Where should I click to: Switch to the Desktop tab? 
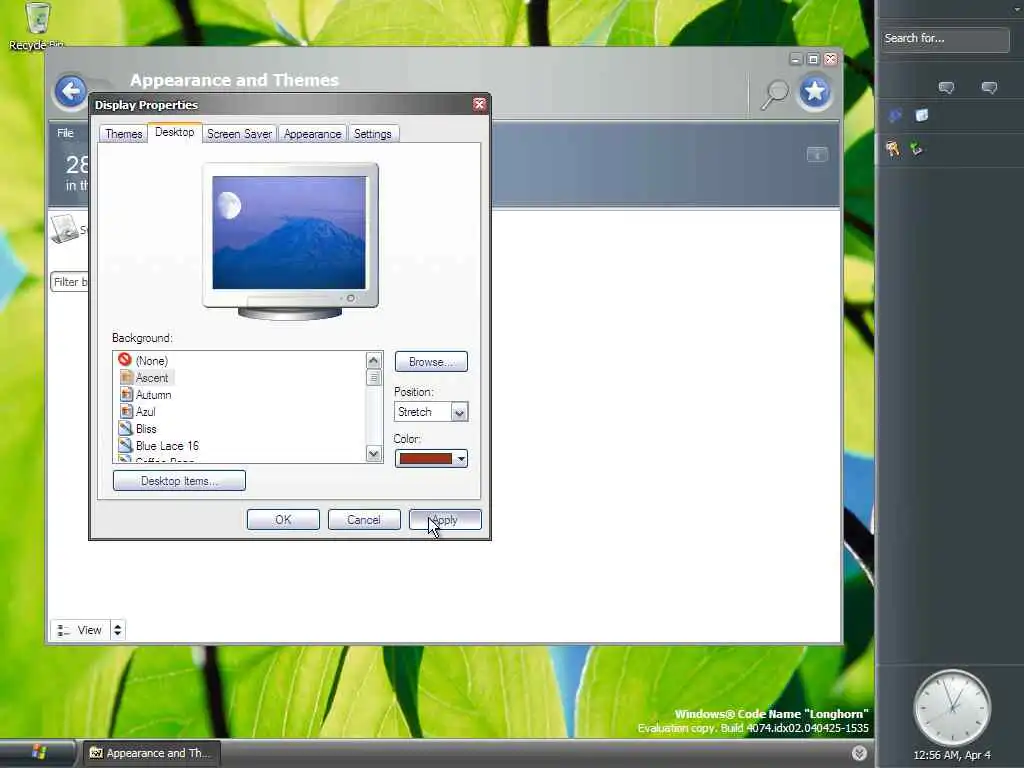(174, 132)
